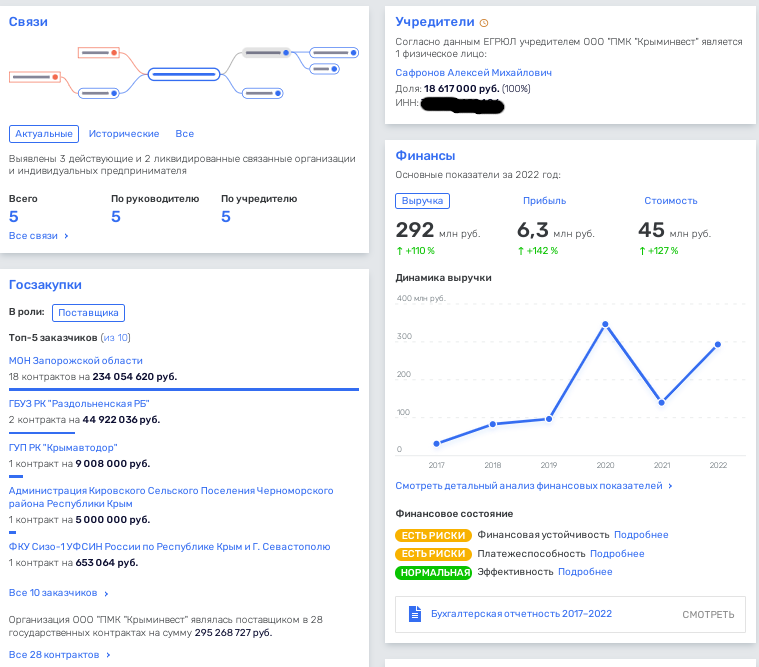Click the 2020 revenue peak data point
Image resolution: width=759 pixels, height=667 pixels.
pos(605,324)
